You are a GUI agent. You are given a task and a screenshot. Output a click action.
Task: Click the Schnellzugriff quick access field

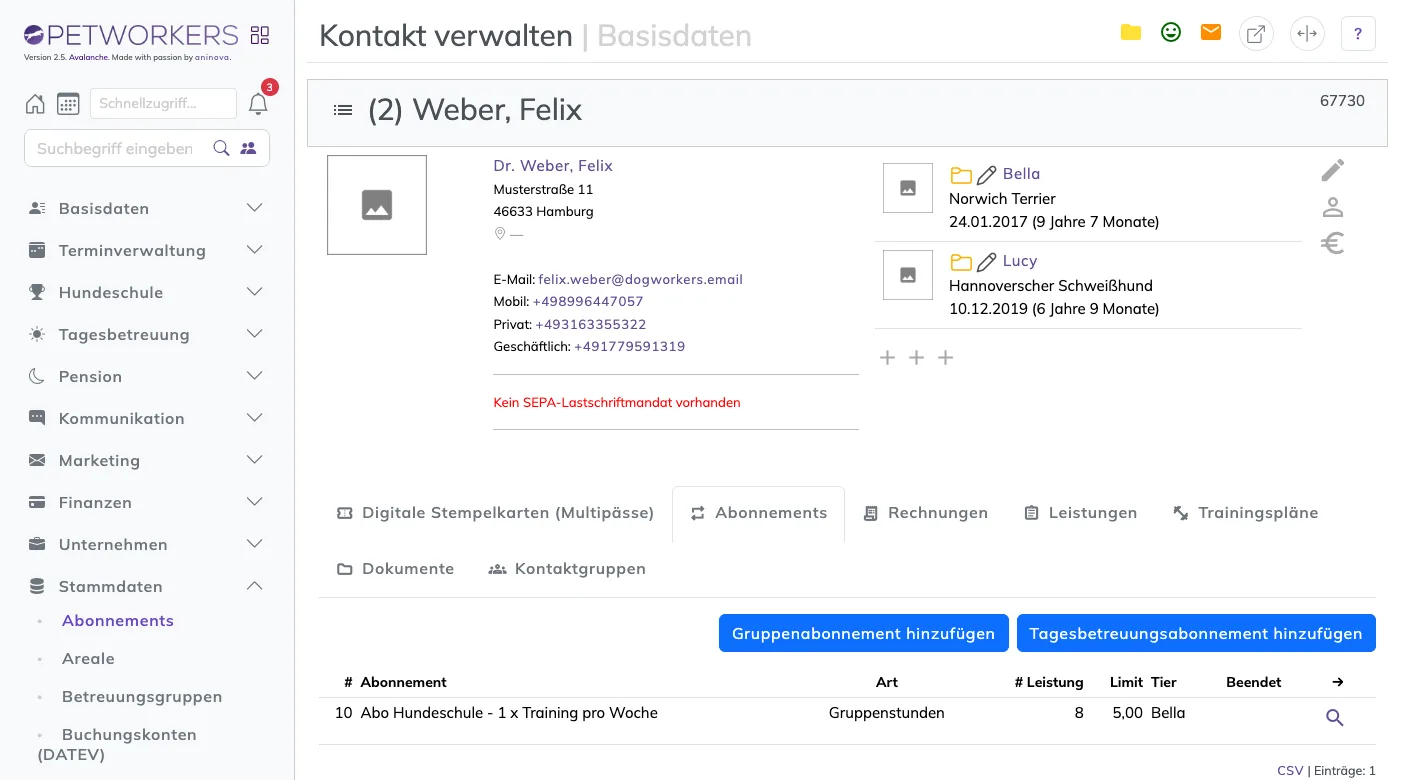tap(163, 103)
